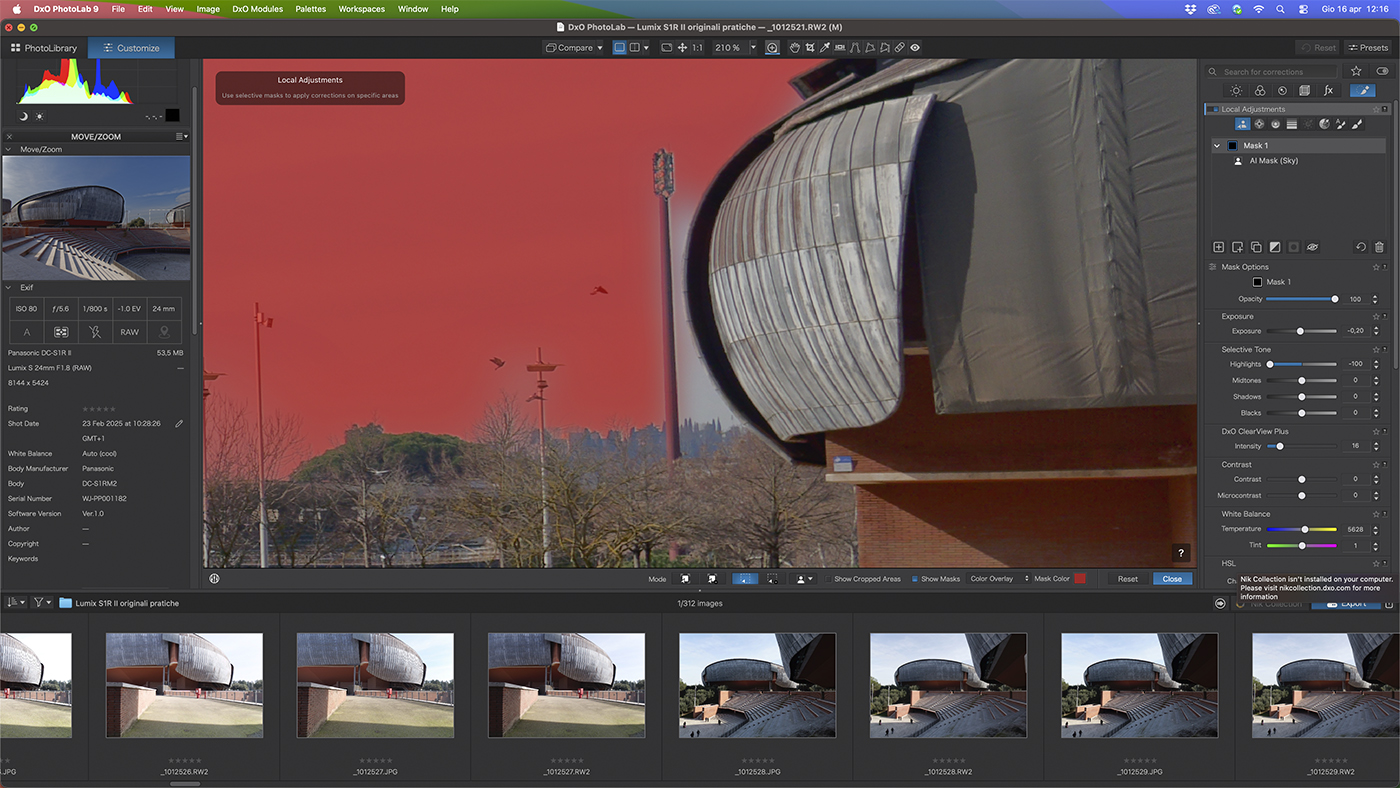Image resolution: width=1400 pixels, height=788 pixels.
Task: Delete the selected mask with trash icon
Action: (x=1379, y=247)
